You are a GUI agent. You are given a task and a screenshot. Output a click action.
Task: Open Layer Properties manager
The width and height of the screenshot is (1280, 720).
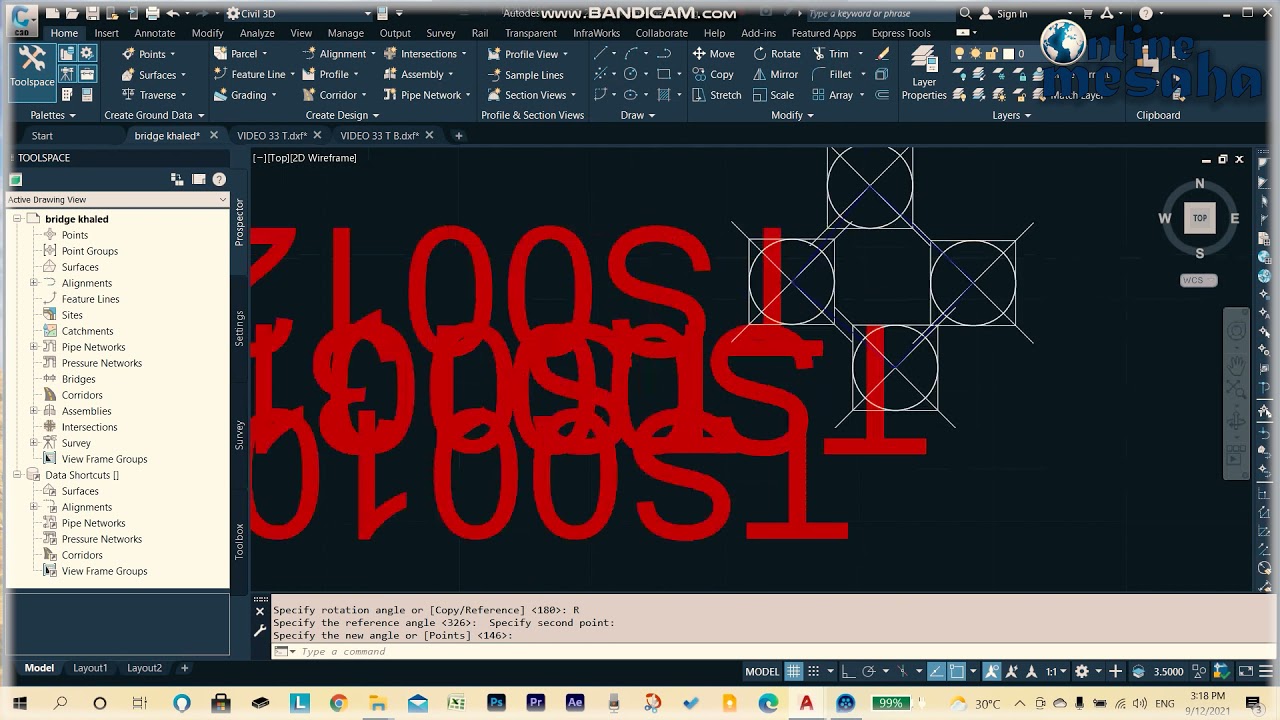(x=924, y=74)
